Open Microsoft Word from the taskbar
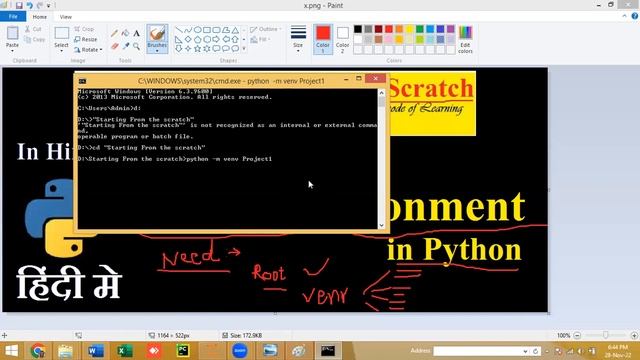Viewport: 640px width, 360px height. [x=96, y=351]
